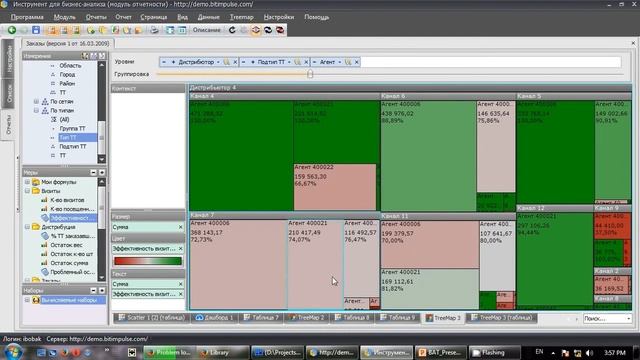Open the Модуль menu
The width and height of the screenshot is (640, 360).
pyautogui.click(x=64, y=17)
